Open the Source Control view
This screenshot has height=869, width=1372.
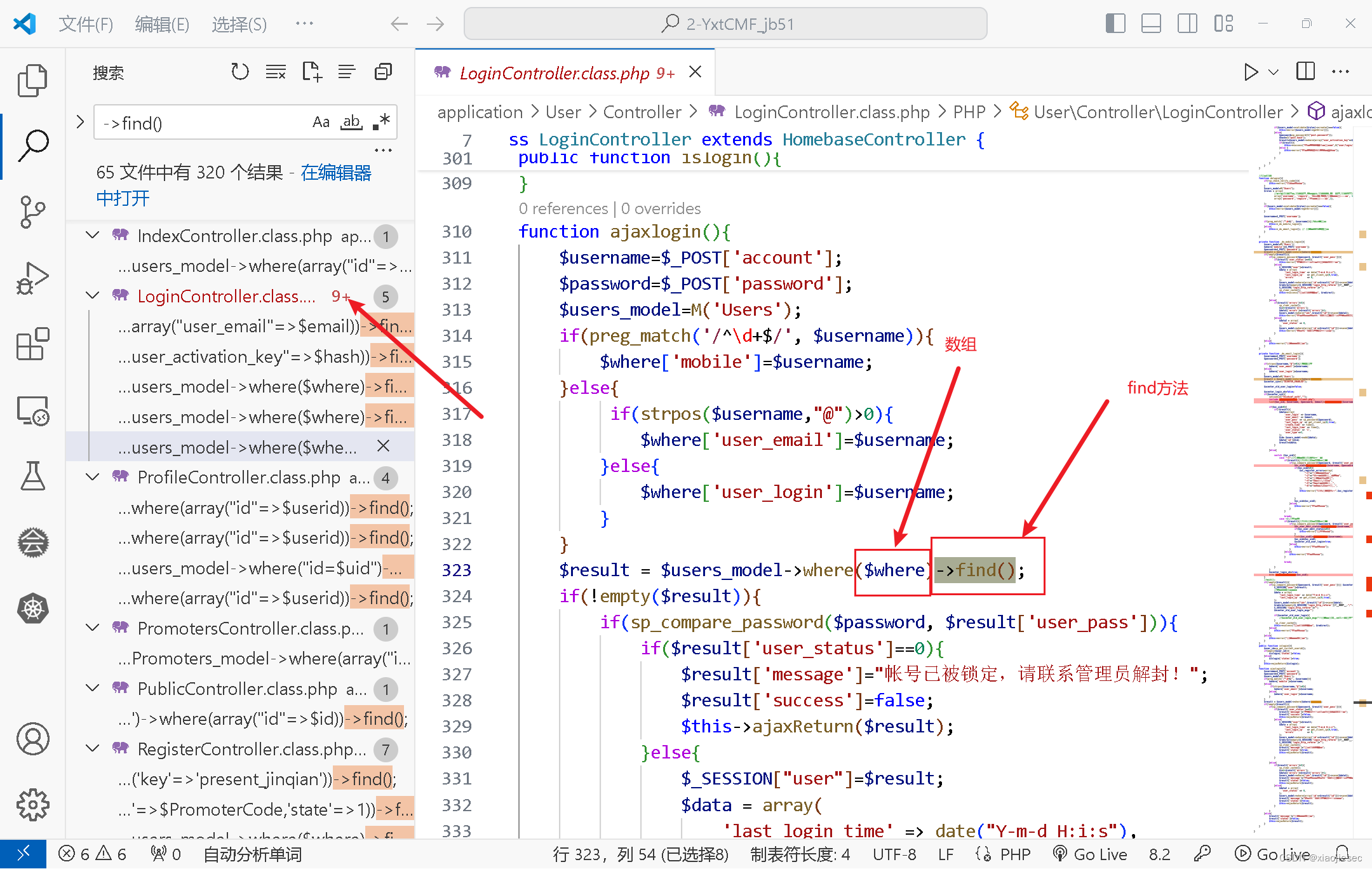pos(32,213)
